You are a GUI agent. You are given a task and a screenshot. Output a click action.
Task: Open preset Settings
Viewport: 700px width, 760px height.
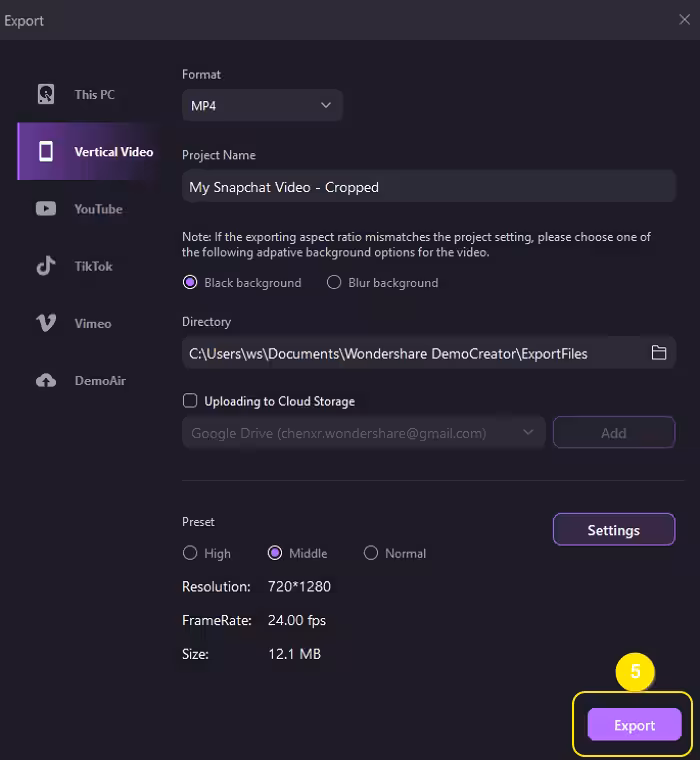coord(613,530)
